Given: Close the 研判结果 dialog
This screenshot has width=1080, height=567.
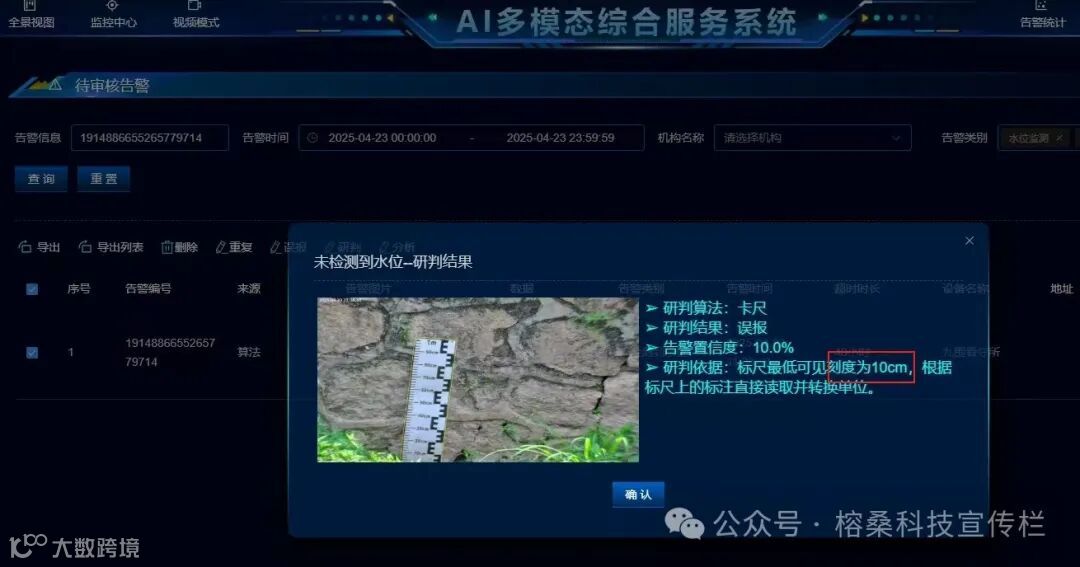Looking at the screenshot, I should pos(969,240).
